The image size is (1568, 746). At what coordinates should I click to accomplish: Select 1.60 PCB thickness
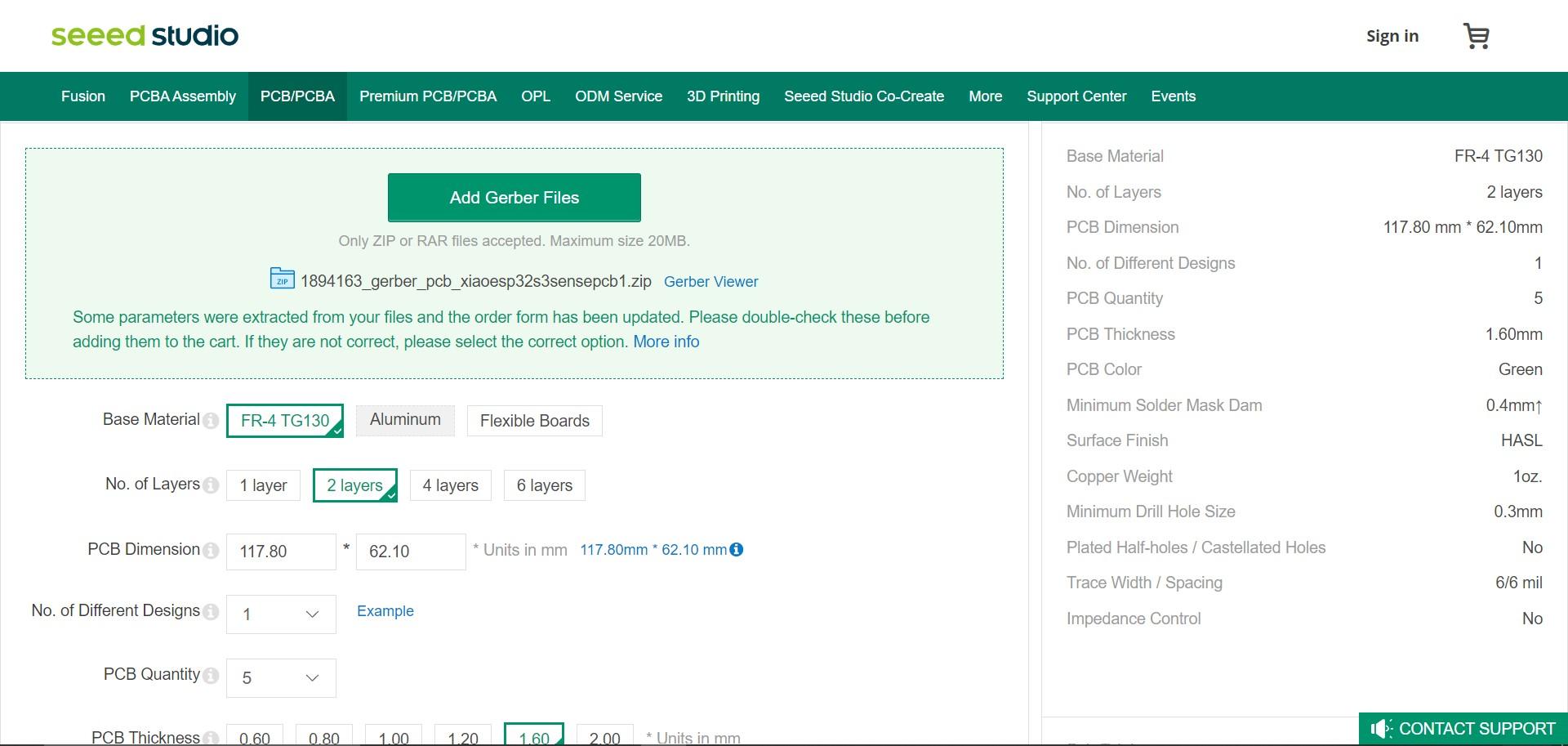(534, 735)
